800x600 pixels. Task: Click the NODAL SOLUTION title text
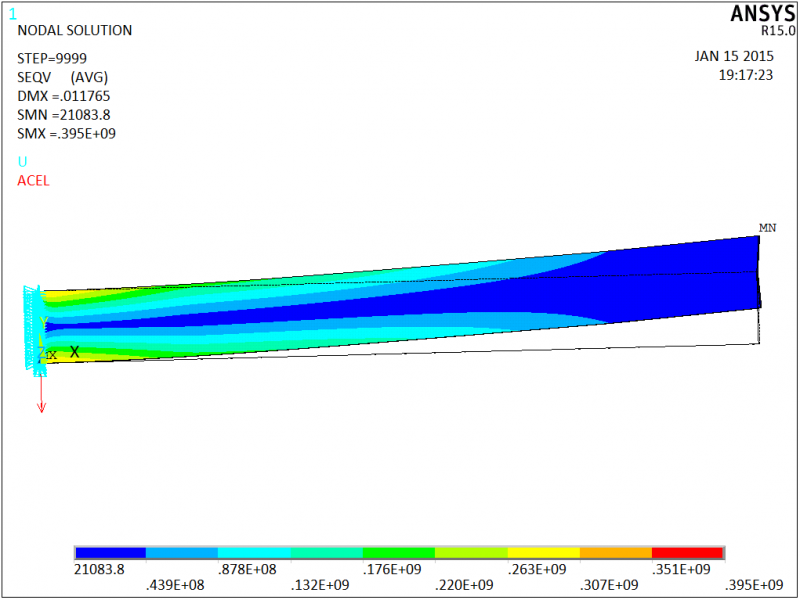74,31
